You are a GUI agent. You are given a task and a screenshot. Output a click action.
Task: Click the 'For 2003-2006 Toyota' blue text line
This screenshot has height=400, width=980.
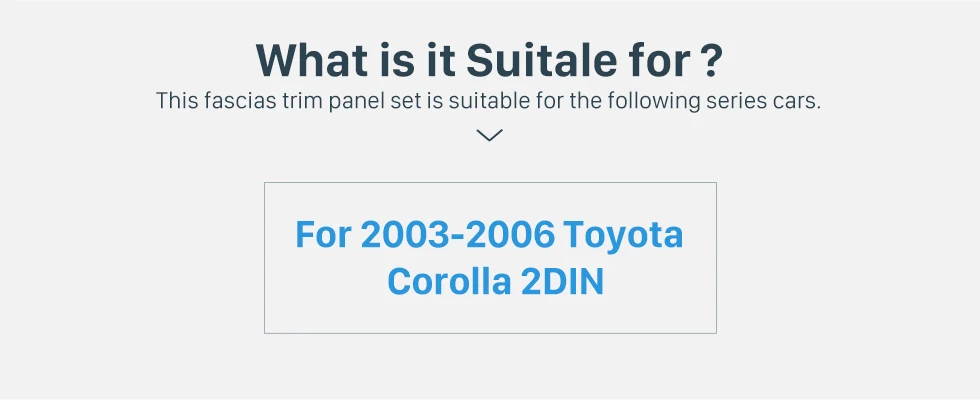[489, 234]
